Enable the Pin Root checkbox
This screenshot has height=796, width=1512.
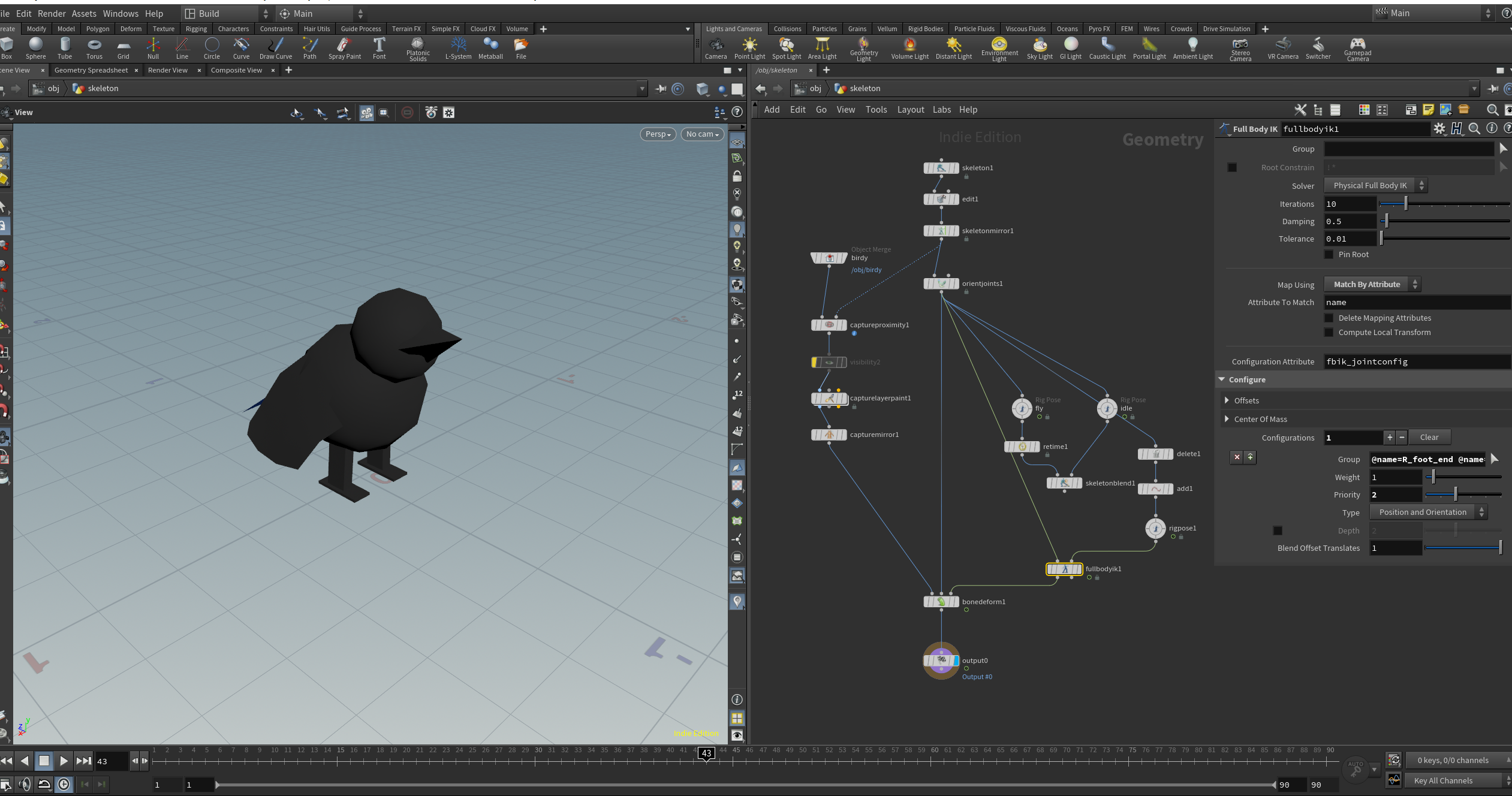(1329, 254)
